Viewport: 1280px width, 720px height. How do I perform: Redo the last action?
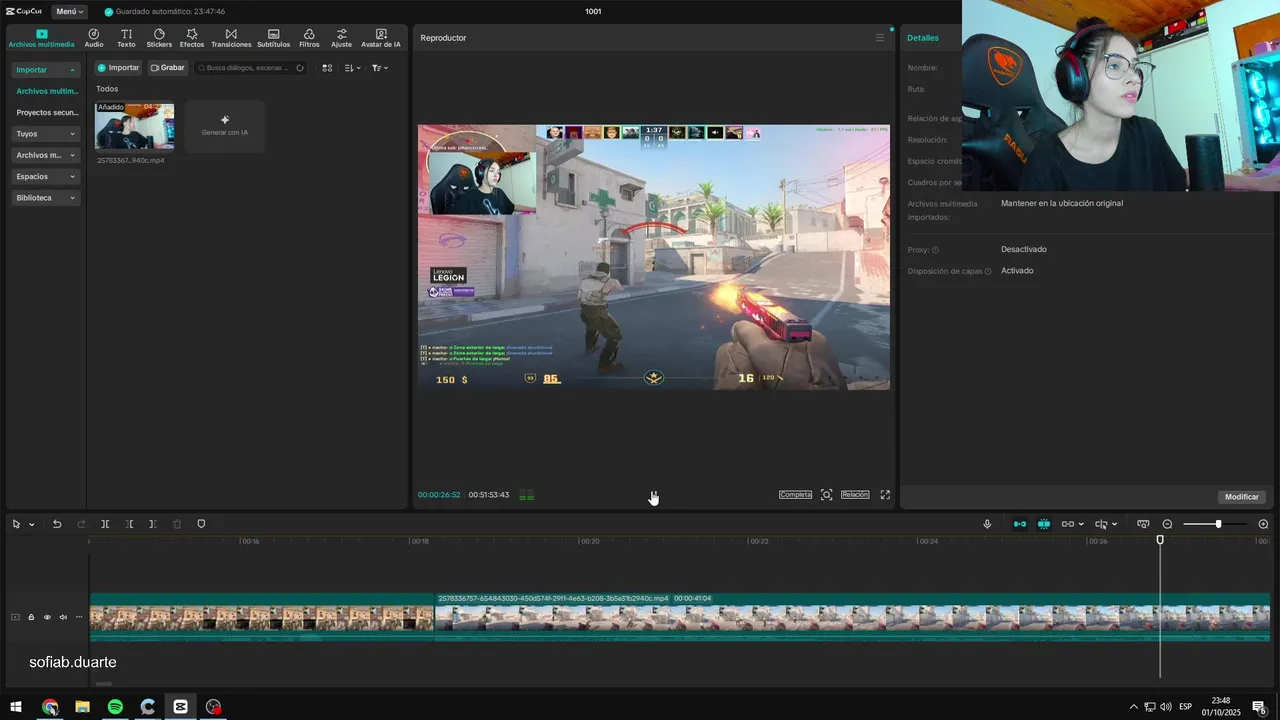tap(81, 524)
